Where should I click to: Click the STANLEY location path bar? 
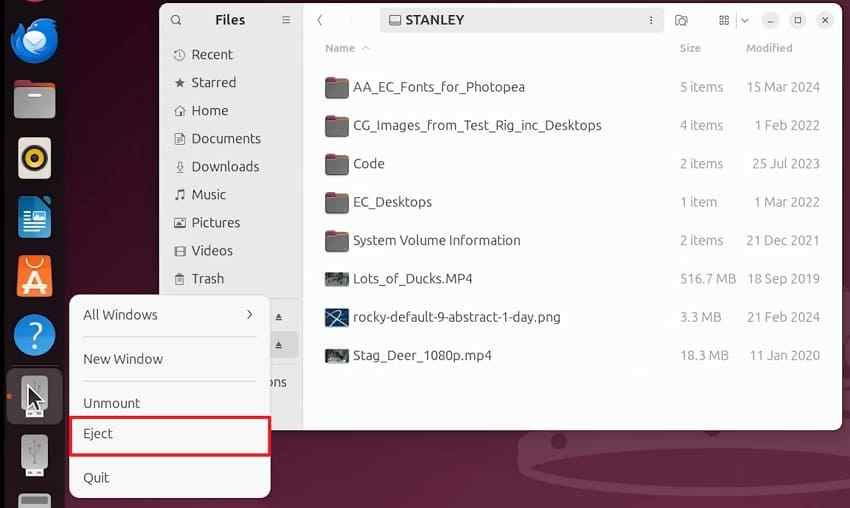pyautogui.click(x=521, y=20)
